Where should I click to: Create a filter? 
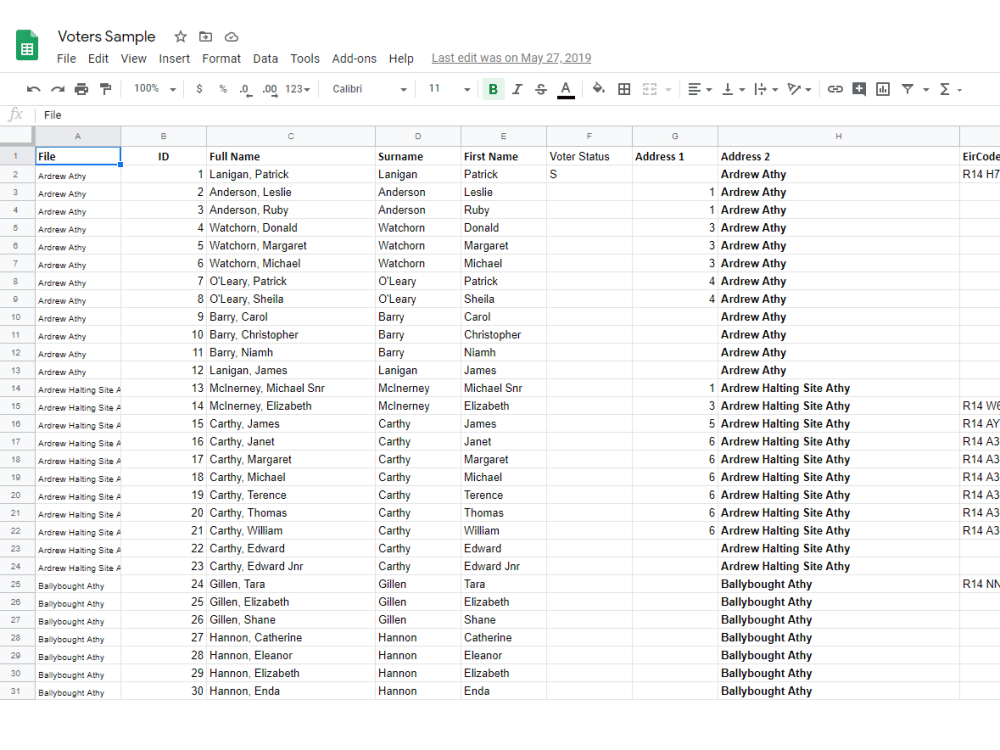[x=907, y=89]
